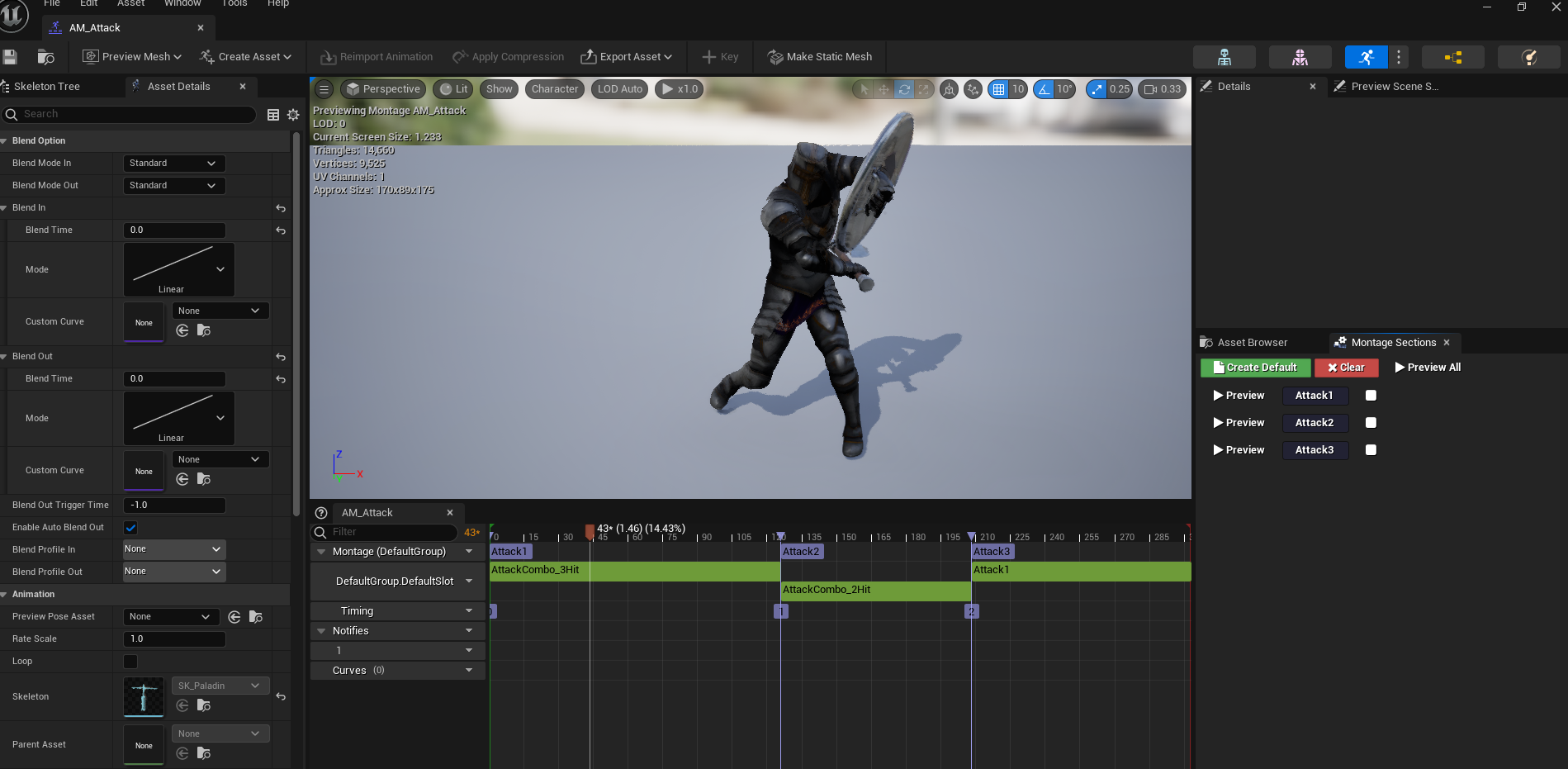Screen dimensions: 1568x769
Task: Switch to Animation editor mode icon
Action: [x=1367, y=57]
